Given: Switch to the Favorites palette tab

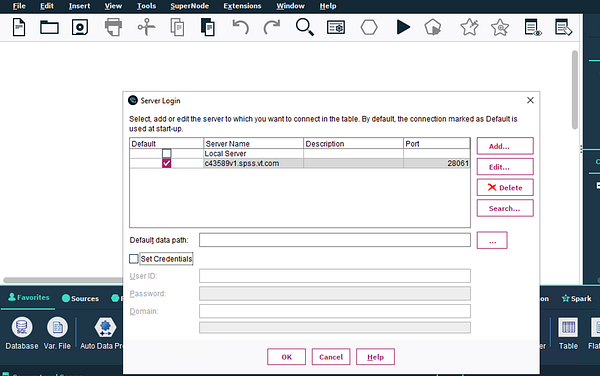Looking at the screenshot, I should tap(29, 298).
